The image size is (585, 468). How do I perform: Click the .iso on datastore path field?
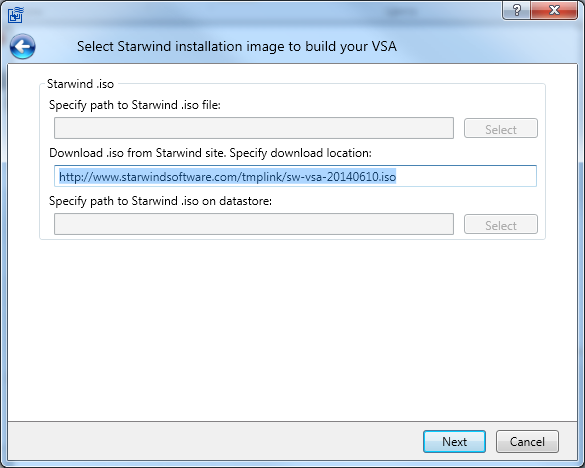click(x=254, y=224)
